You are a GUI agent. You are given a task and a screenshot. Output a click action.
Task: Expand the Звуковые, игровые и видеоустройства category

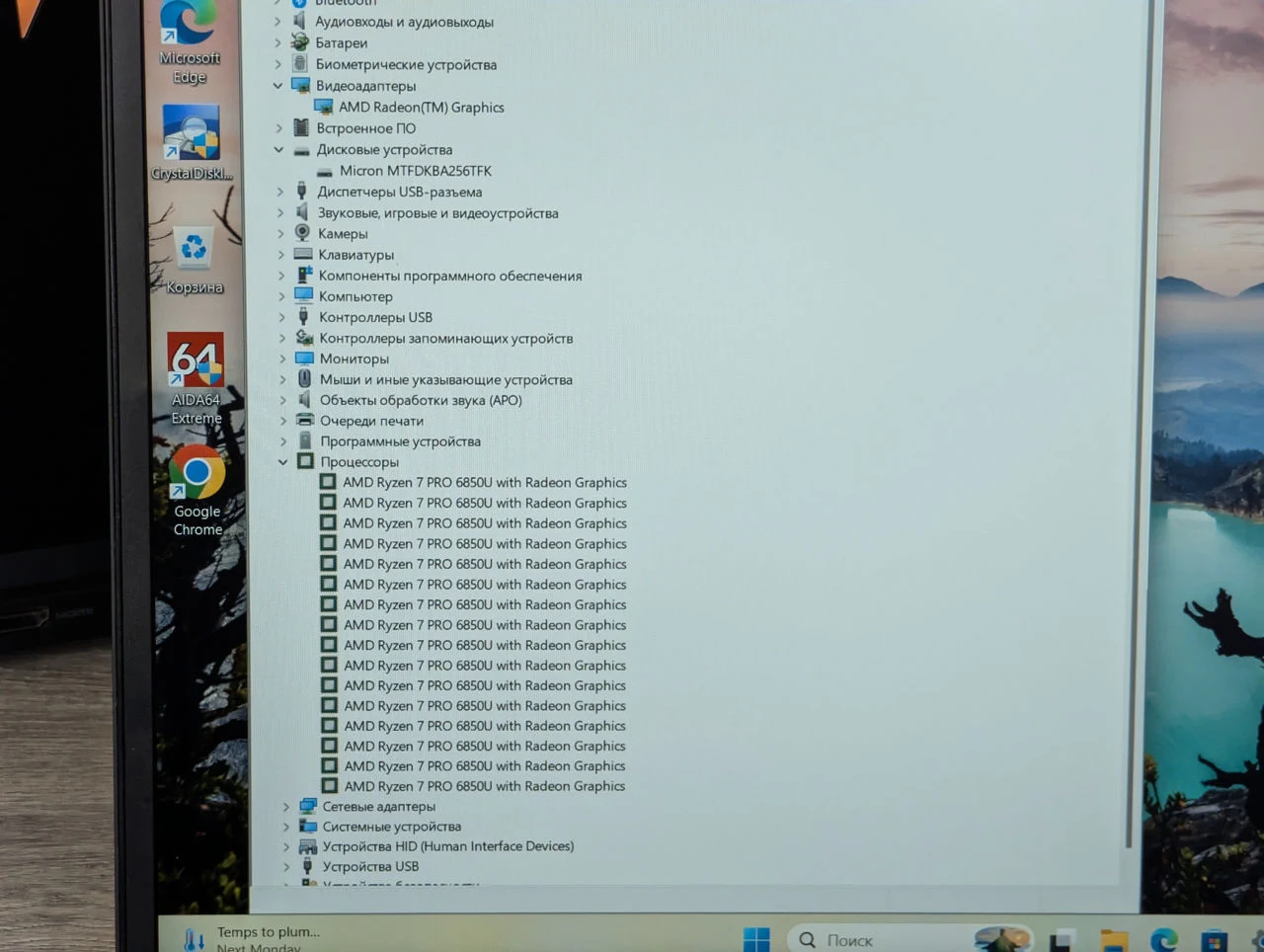point(280,212)
